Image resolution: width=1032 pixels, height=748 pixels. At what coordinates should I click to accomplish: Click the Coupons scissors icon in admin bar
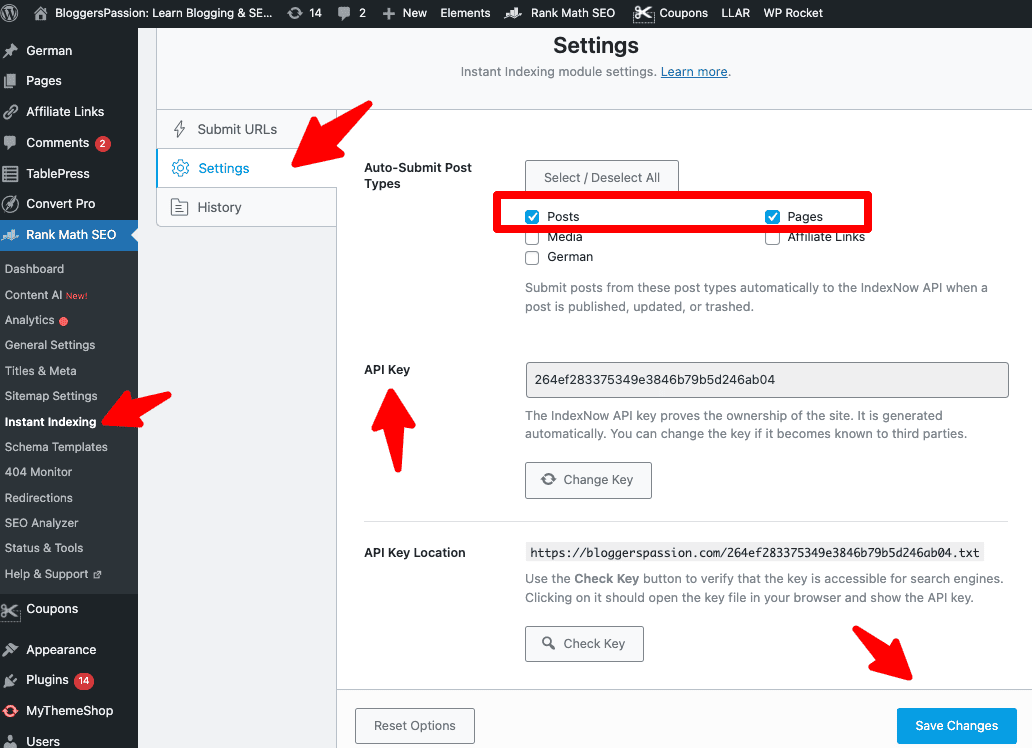click(x=645, y=13)
